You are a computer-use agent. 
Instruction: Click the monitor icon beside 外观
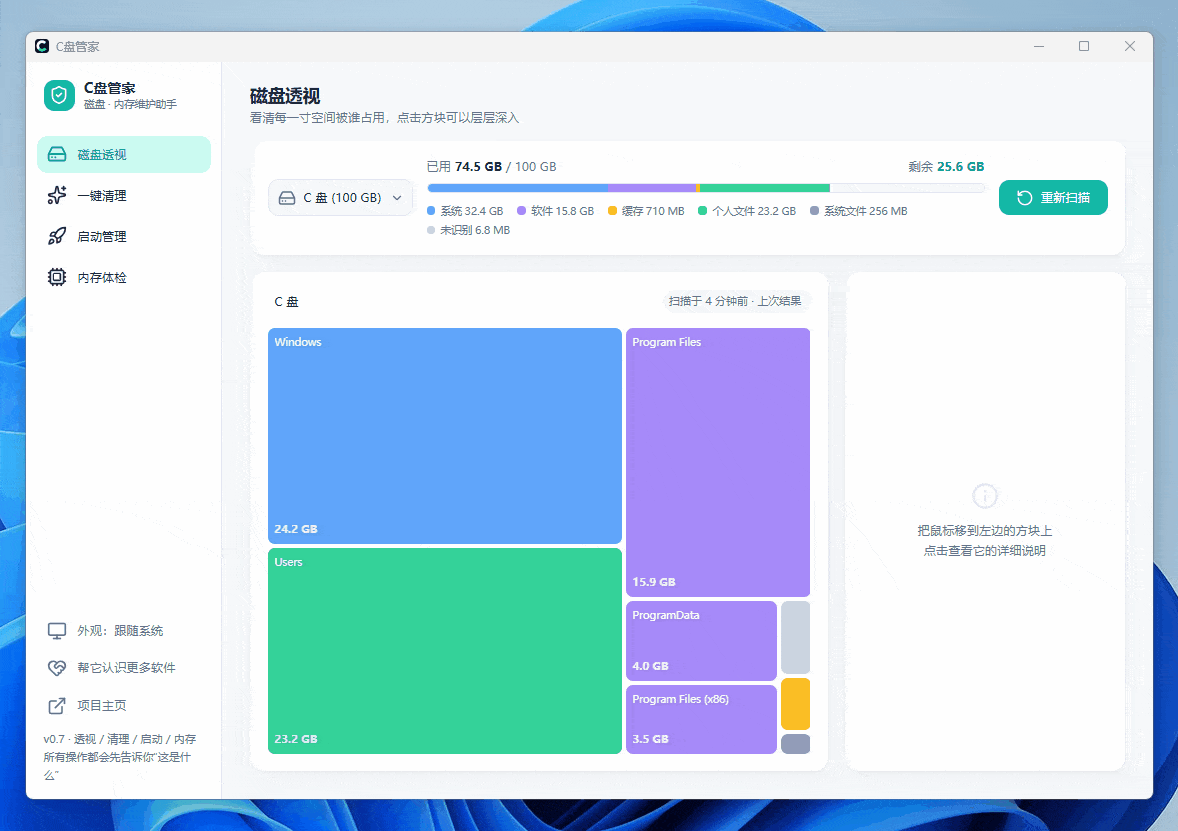[x=57, y=630]
